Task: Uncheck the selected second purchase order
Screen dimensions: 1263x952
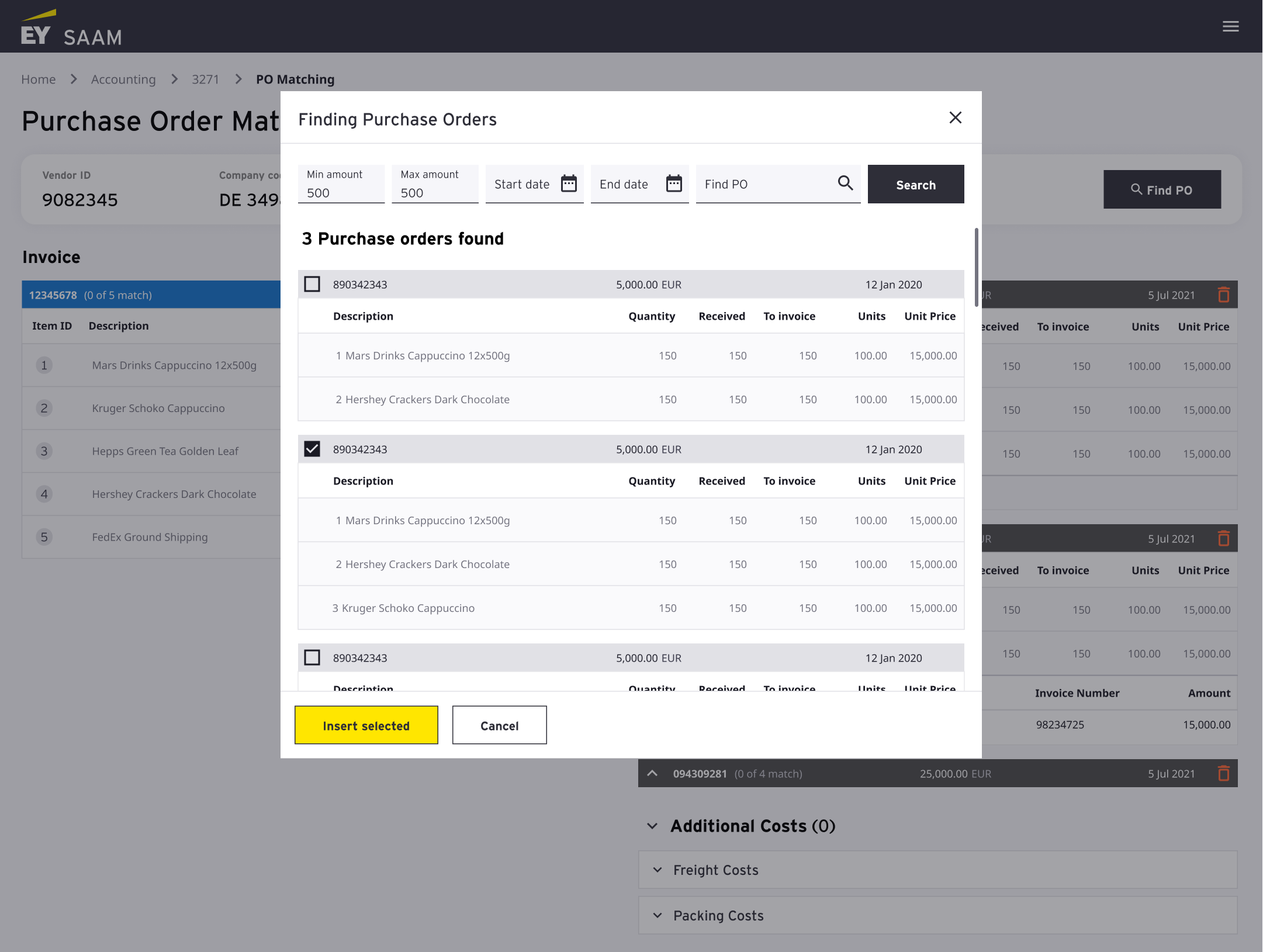Action: [x=312, y=449]
